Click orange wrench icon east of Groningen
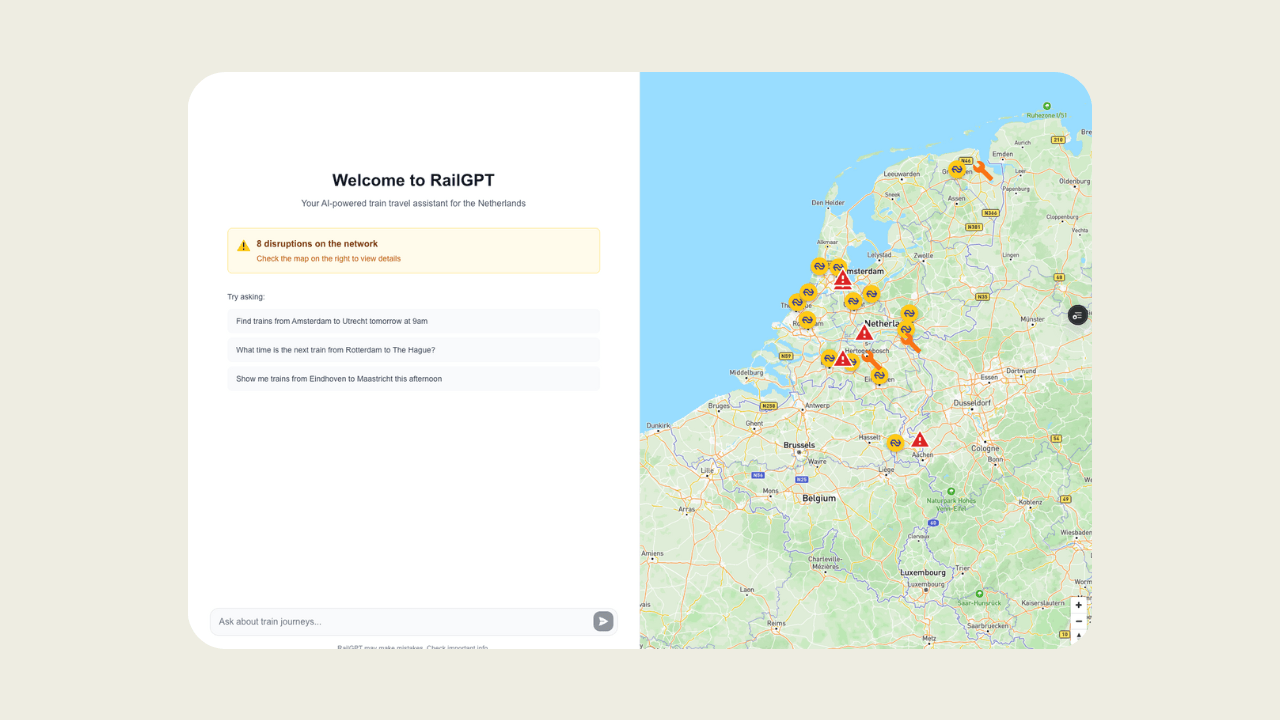Screen dimensions: 1280x720 (x=983, y=171)
